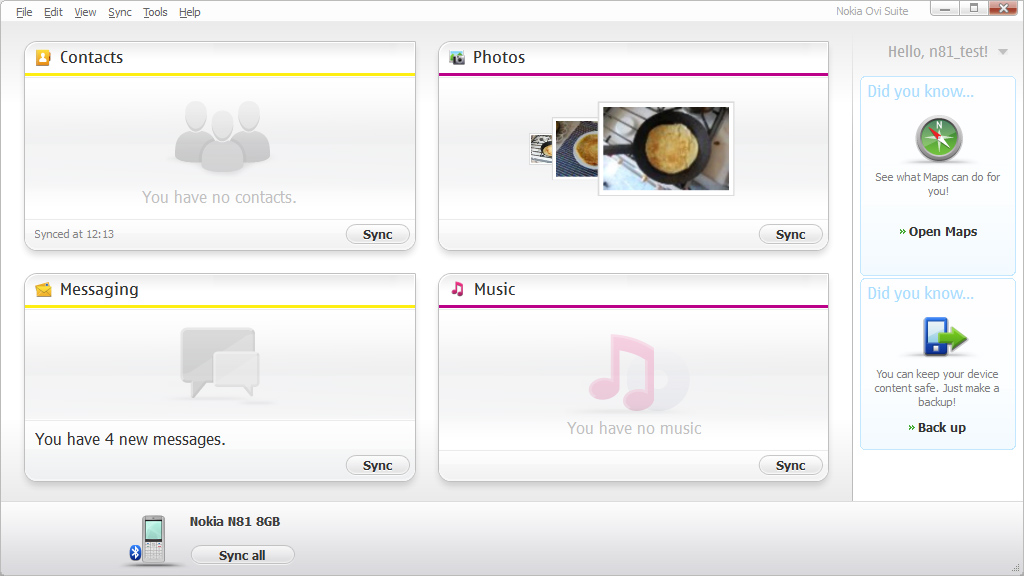Open the Help menu
The image size is (1024, 576).
click(189, 12)
